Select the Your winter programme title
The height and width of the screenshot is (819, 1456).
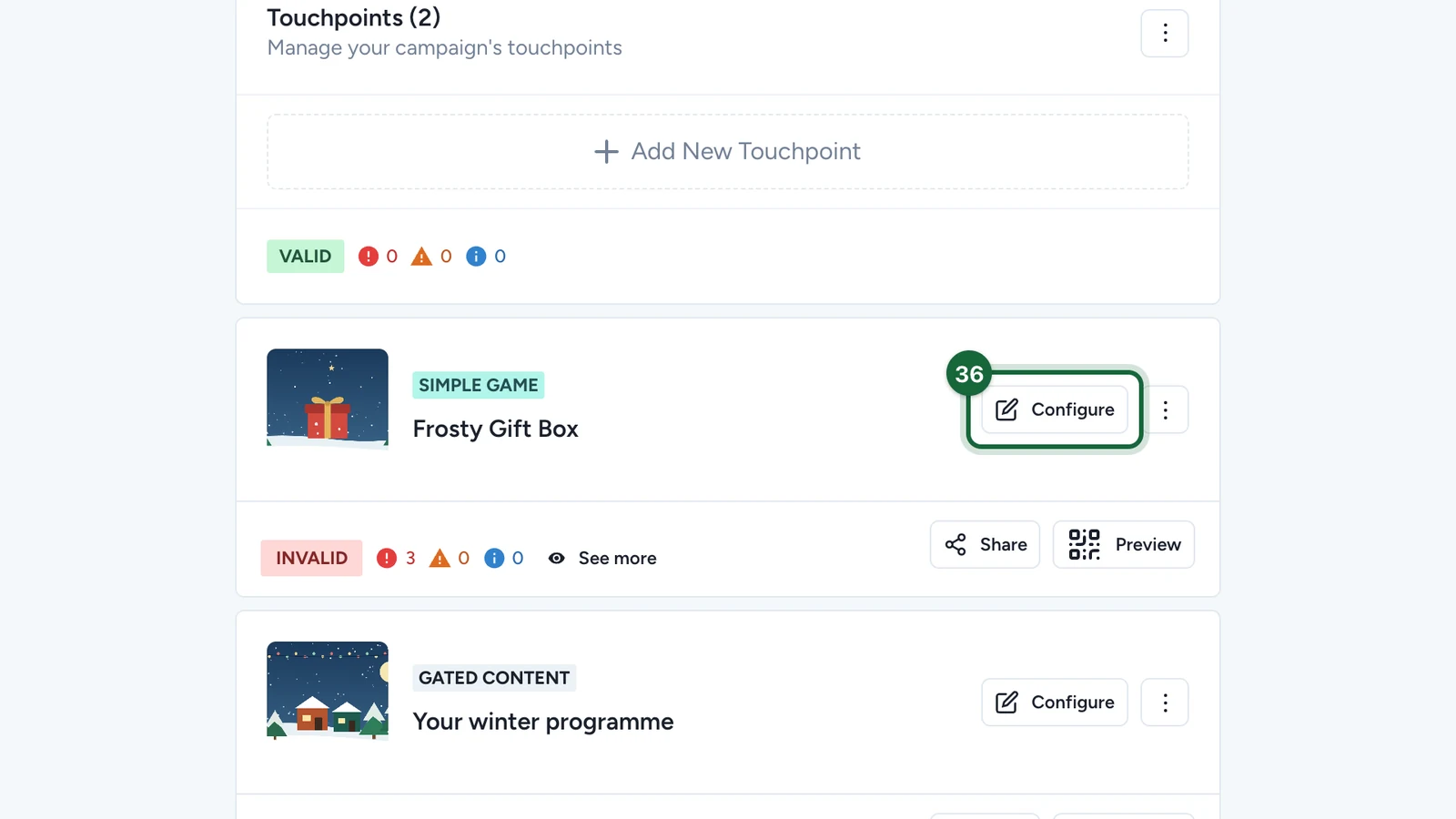543,722
